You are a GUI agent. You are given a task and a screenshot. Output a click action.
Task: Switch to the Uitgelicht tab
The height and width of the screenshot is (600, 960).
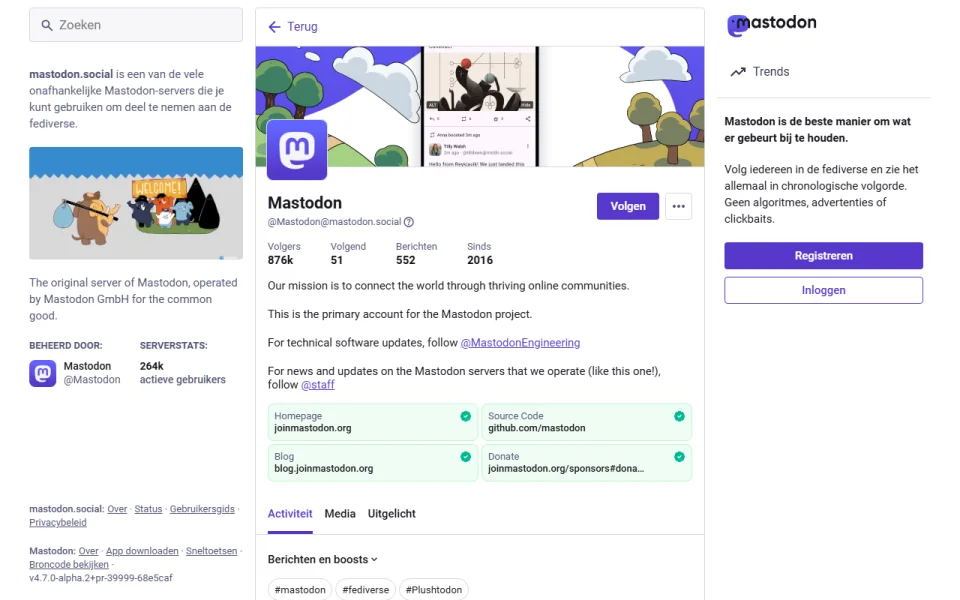391,514
